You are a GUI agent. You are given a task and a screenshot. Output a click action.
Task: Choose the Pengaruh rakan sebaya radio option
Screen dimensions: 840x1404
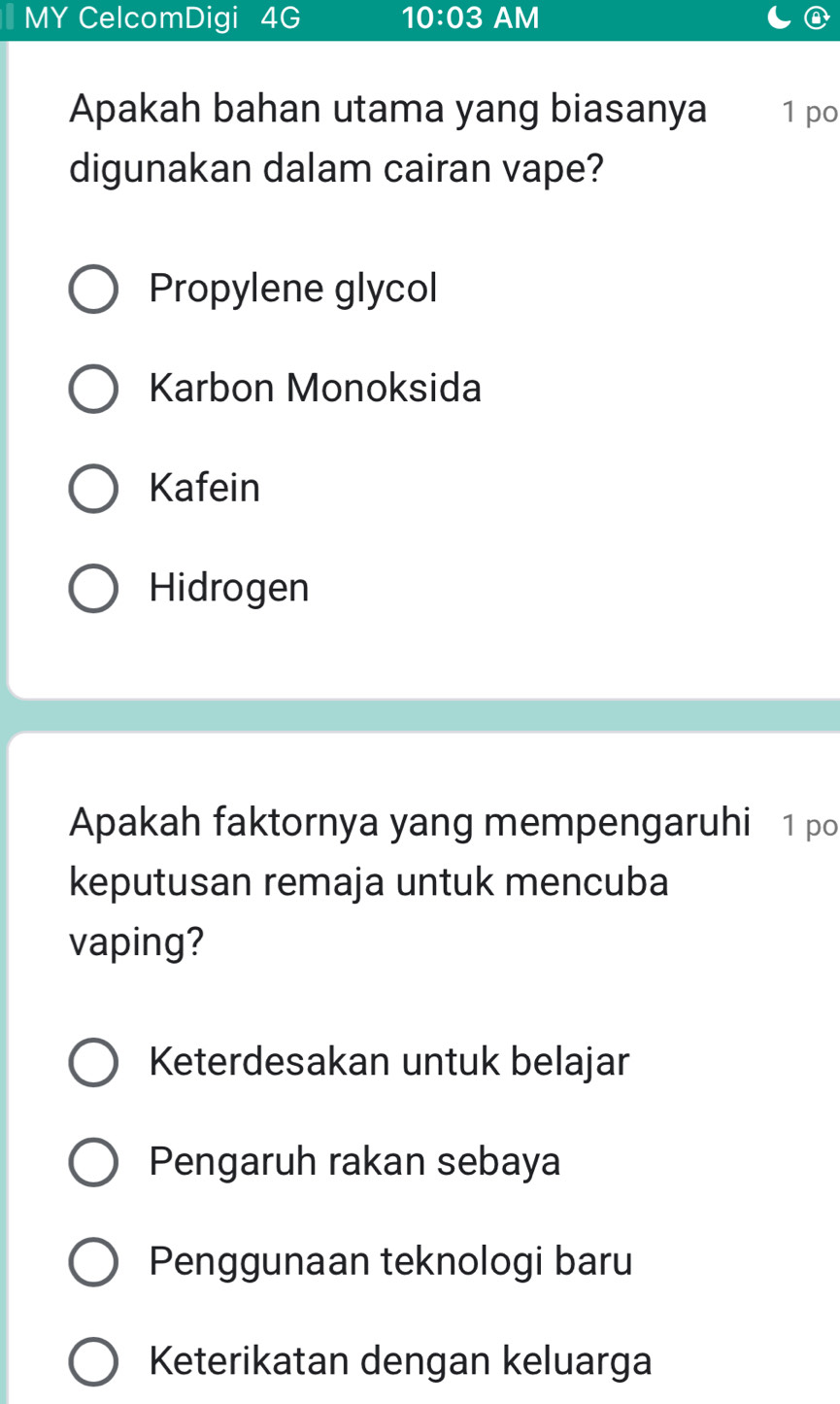click(x=94, y=1162)
